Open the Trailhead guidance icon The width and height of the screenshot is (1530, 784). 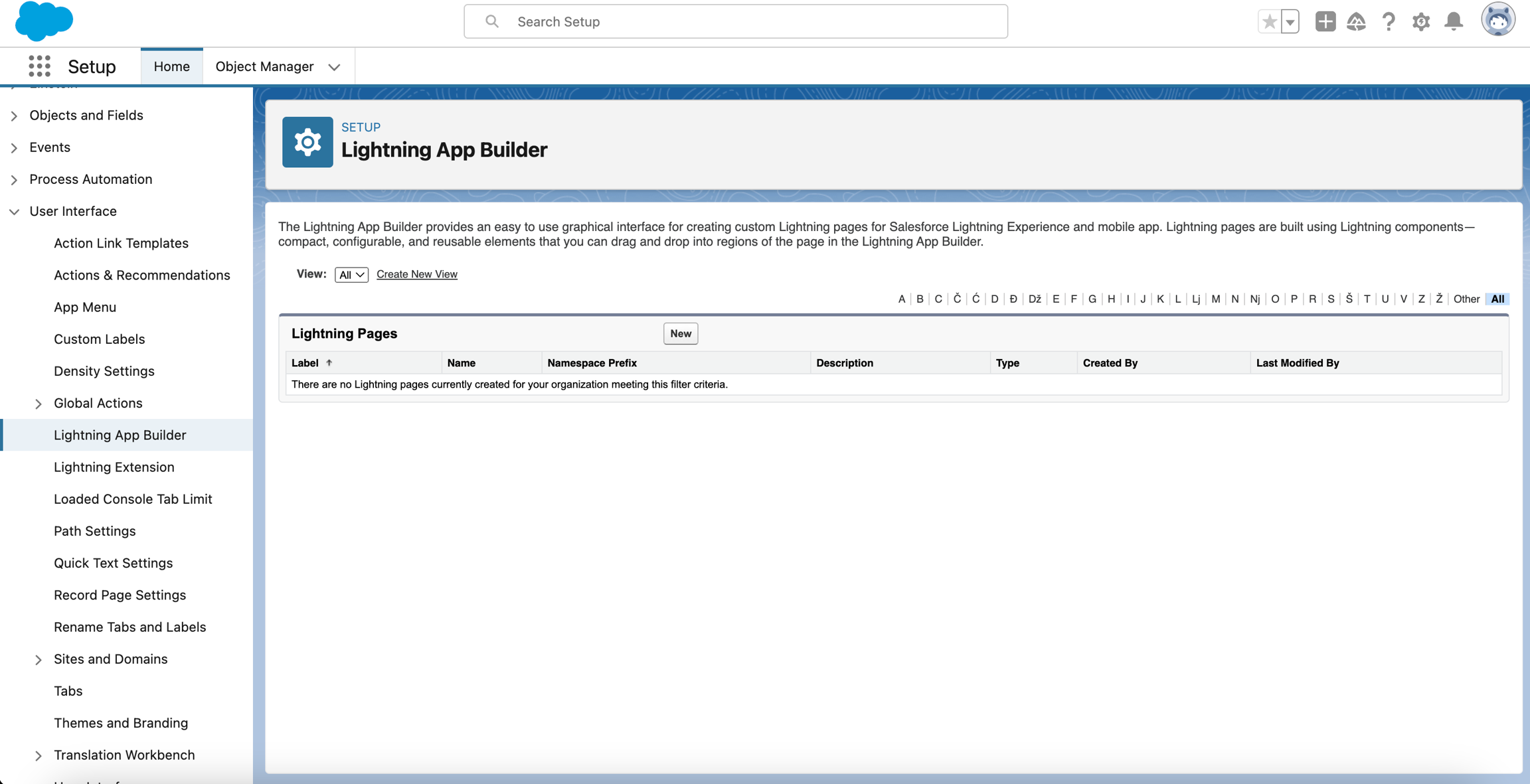point(1356,22)
